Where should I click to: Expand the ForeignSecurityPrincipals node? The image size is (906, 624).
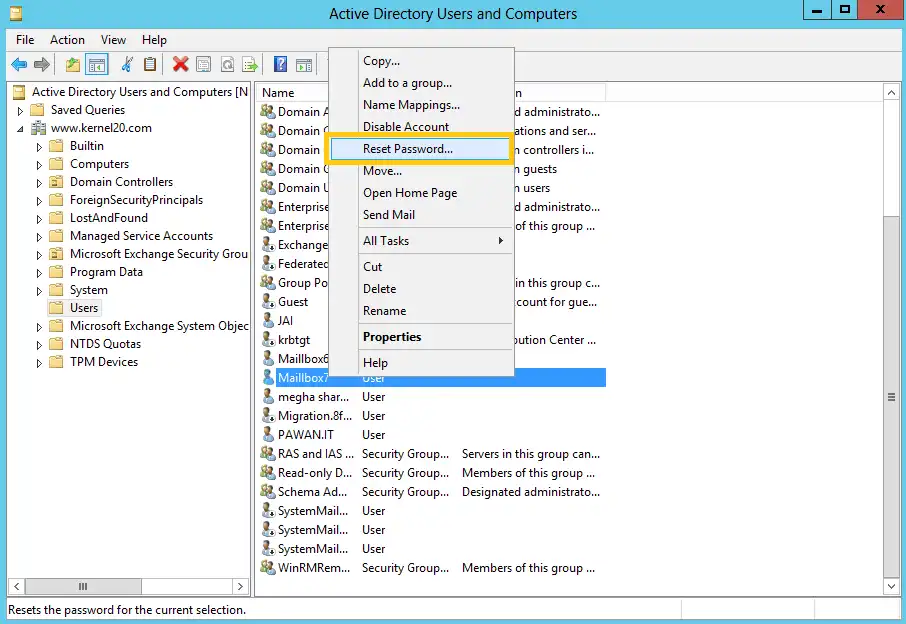pos(39,200)
